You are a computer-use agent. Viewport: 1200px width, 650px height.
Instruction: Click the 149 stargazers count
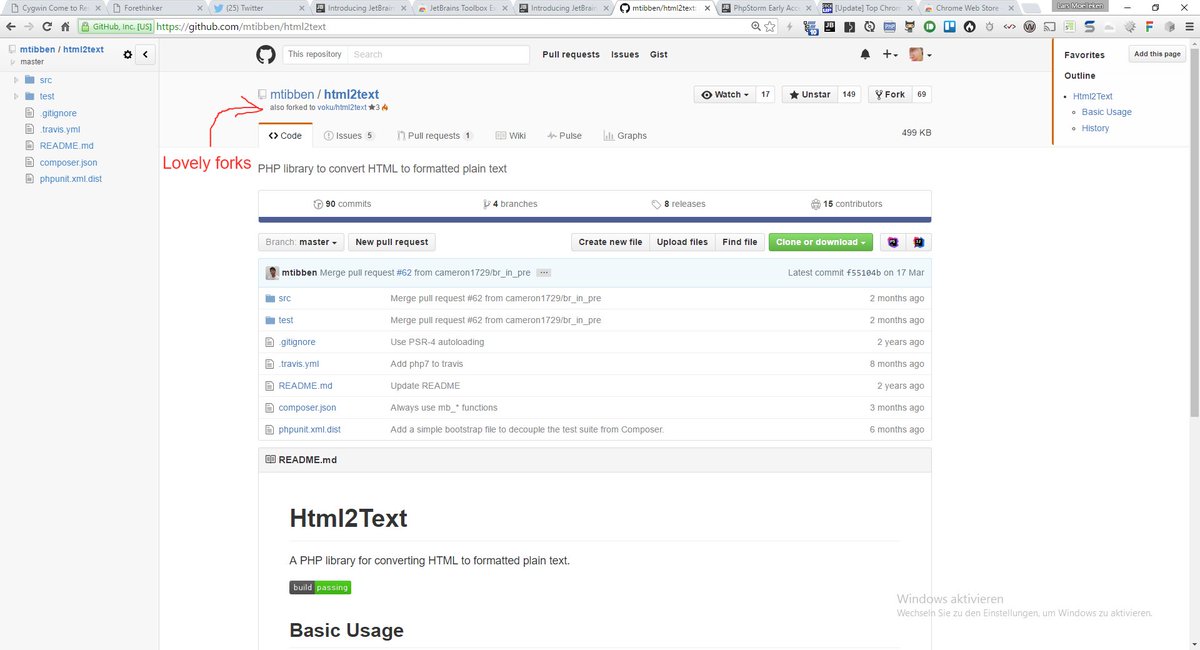click(849, 94)
